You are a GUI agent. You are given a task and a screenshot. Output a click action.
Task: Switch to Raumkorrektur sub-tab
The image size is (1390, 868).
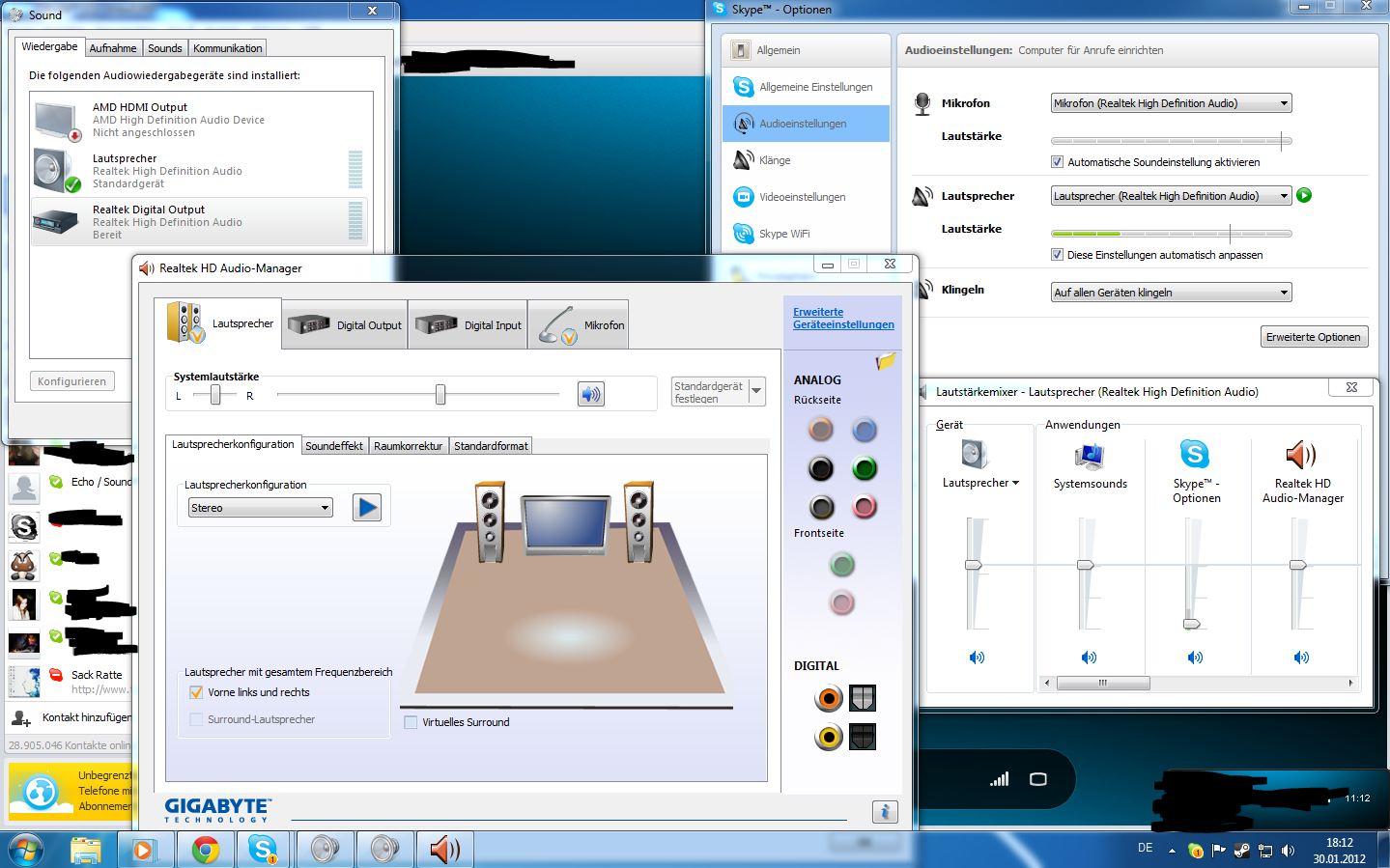[408, 446]
